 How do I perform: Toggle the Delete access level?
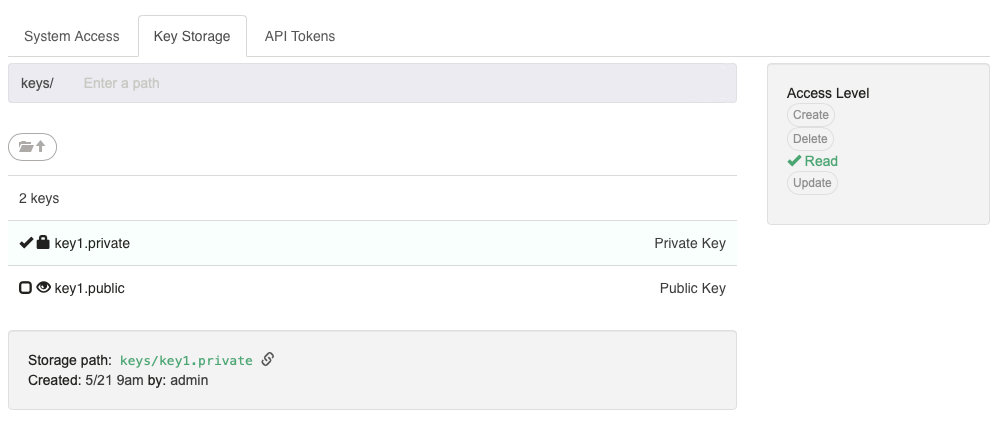pyautogui.click(x=810, y=139)
